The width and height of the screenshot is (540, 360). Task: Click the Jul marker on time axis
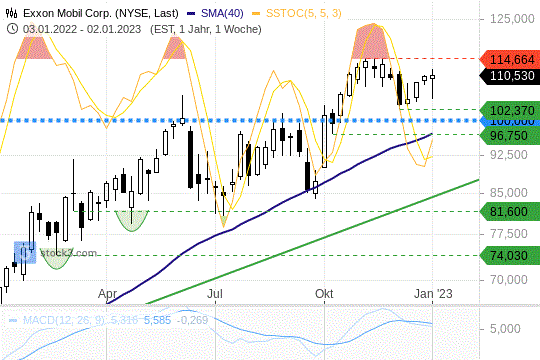pos(215,294)
